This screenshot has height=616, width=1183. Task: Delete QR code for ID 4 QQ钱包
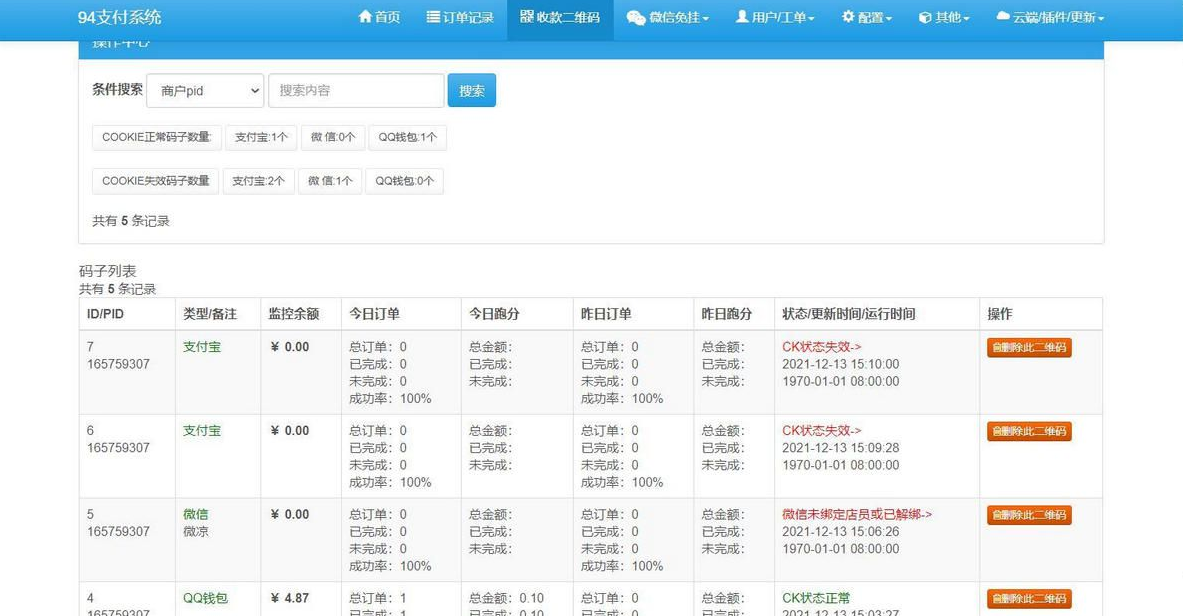coord(1029,599)
